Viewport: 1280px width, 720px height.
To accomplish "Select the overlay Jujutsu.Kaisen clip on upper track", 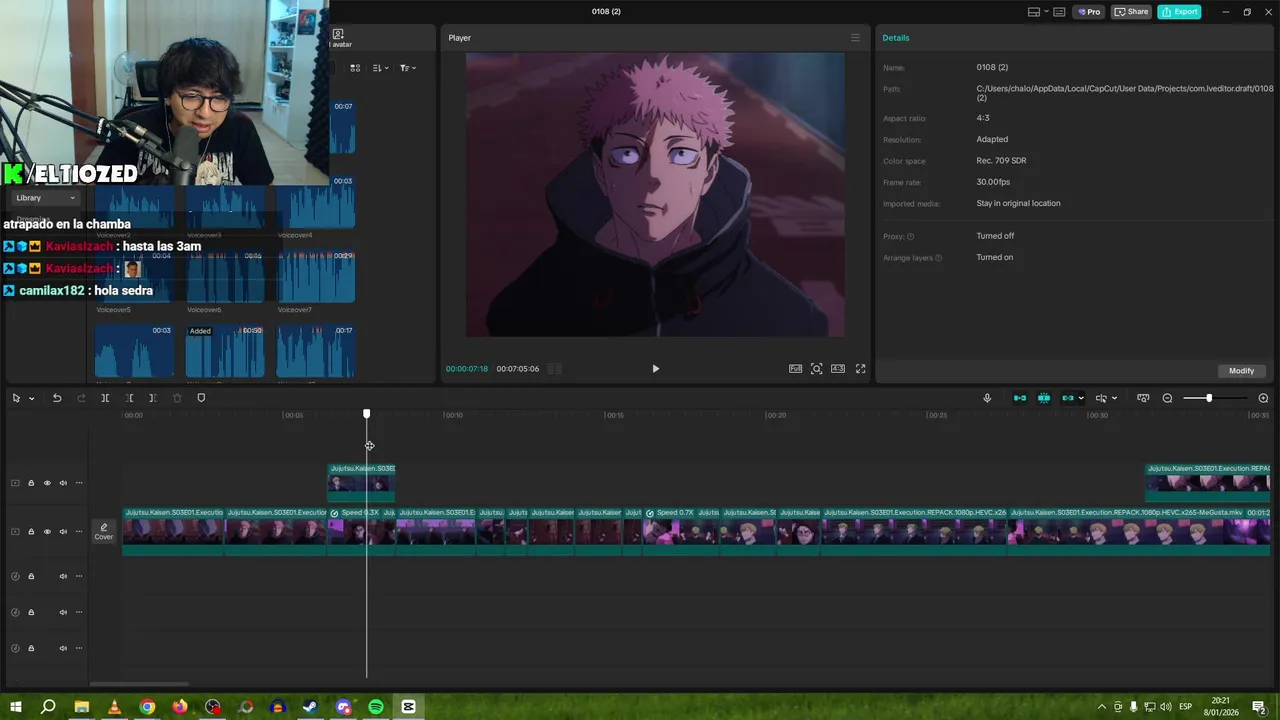I will pyautogui.click(x=361, y=482).
